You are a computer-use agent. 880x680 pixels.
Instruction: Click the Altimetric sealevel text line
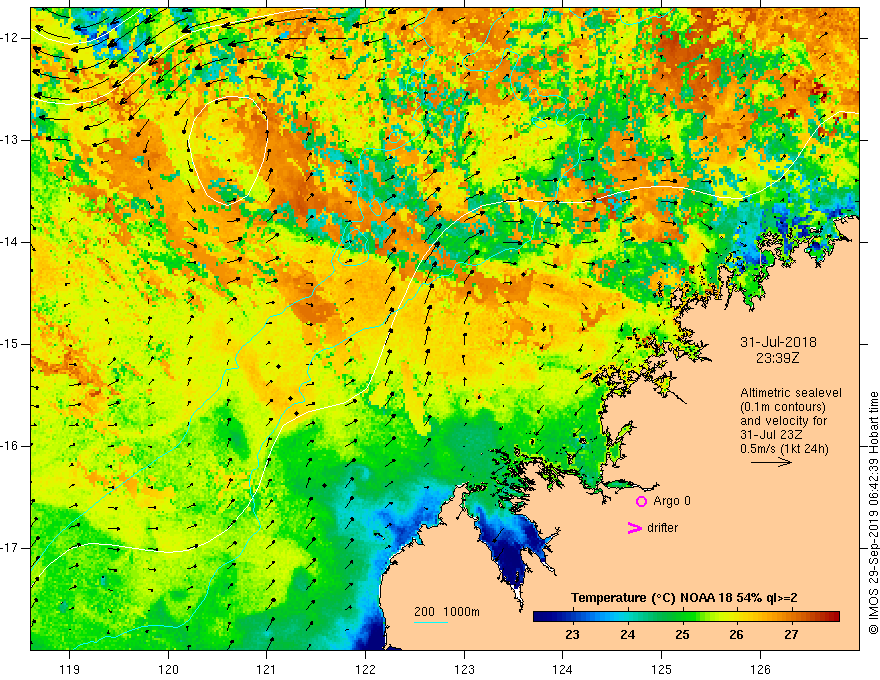[x=791, y=393]
